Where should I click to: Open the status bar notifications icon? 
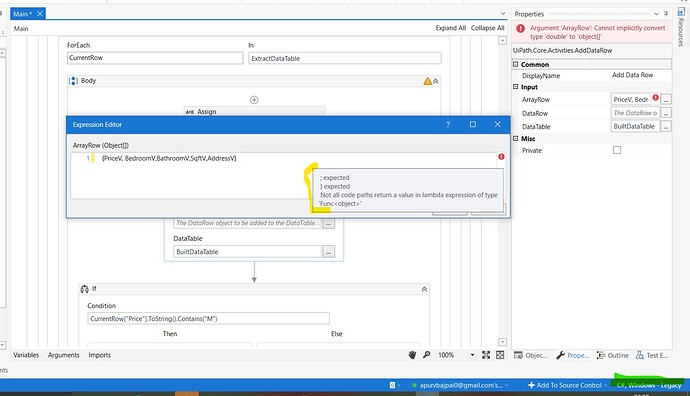point(394,385)
